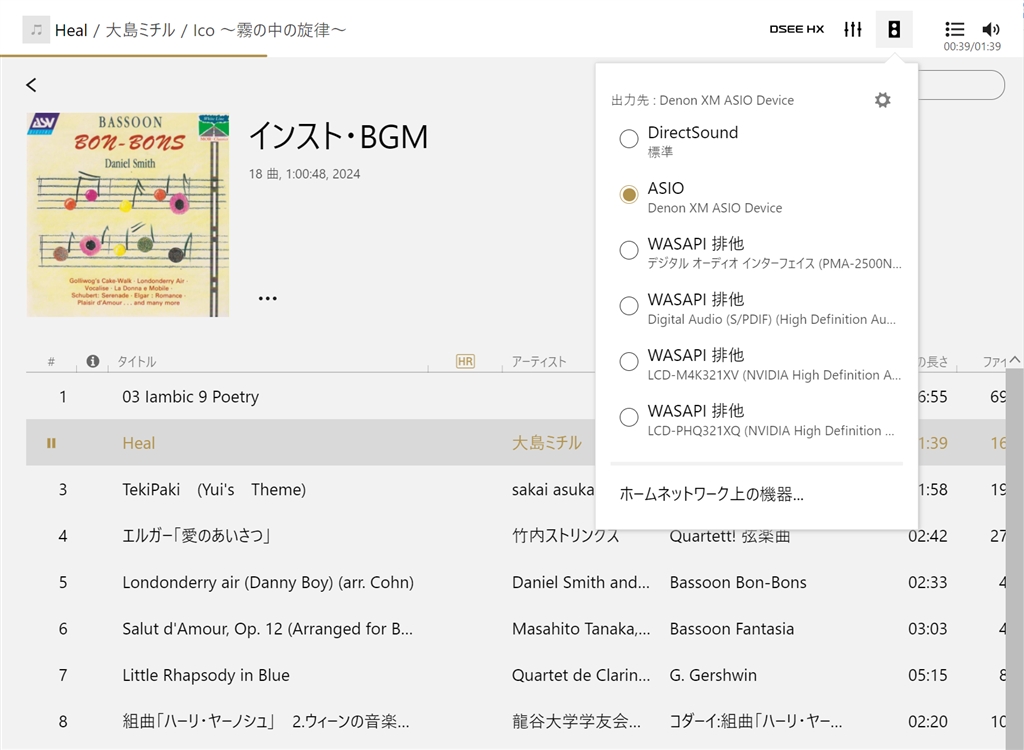The width and height of the screenshot is (1024, 750).
Task: Select track TekiPaki (Yui's Theme)
Action: point(214,489)
